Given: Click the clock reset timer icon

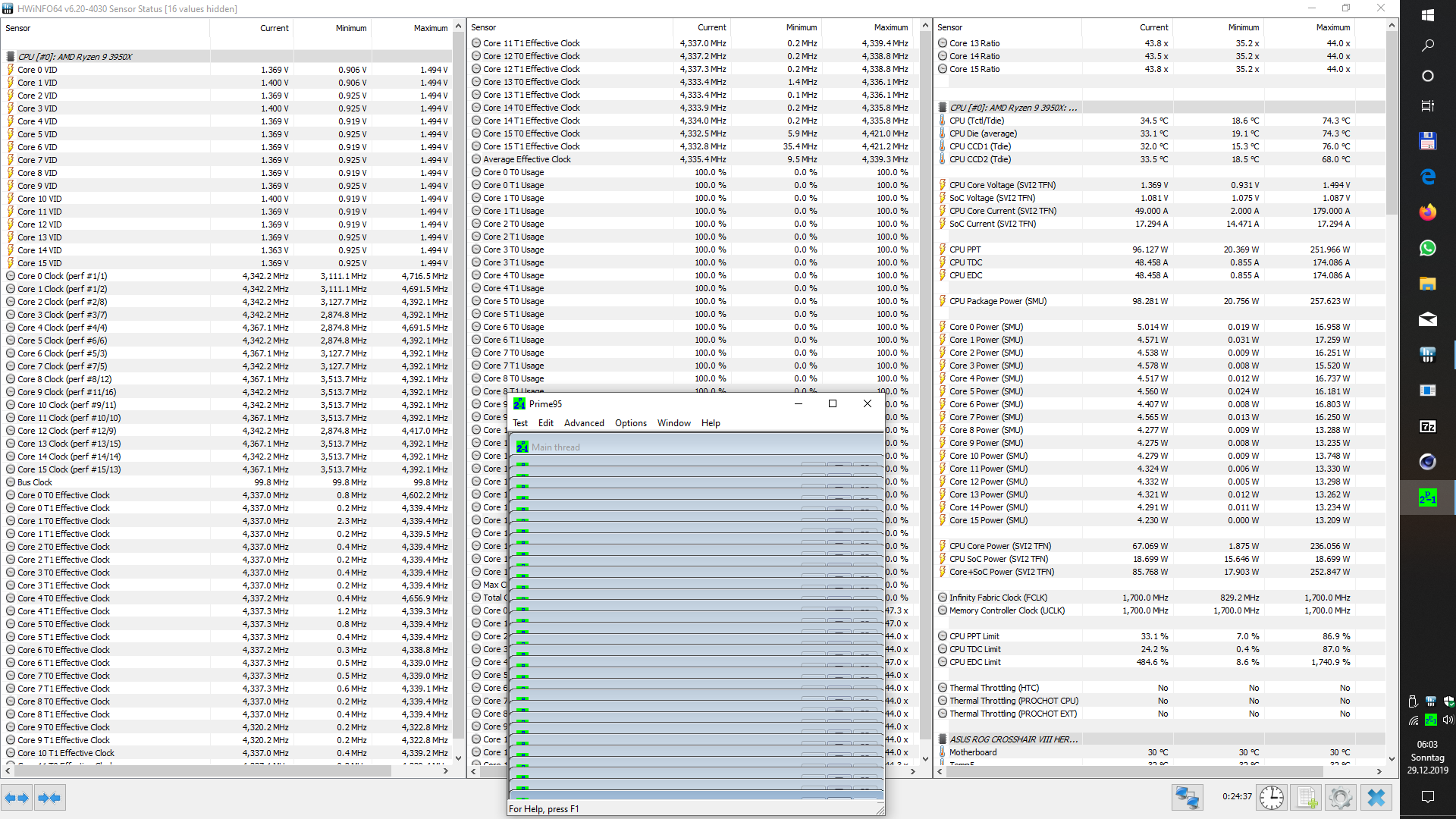Looking at the screenshot, I should (1272, 798).
